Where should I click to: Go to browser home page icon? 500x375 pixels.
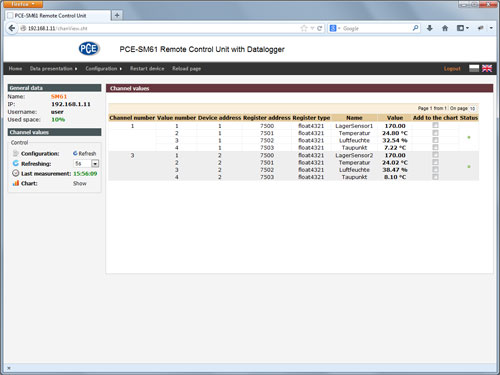click(445, 28)
